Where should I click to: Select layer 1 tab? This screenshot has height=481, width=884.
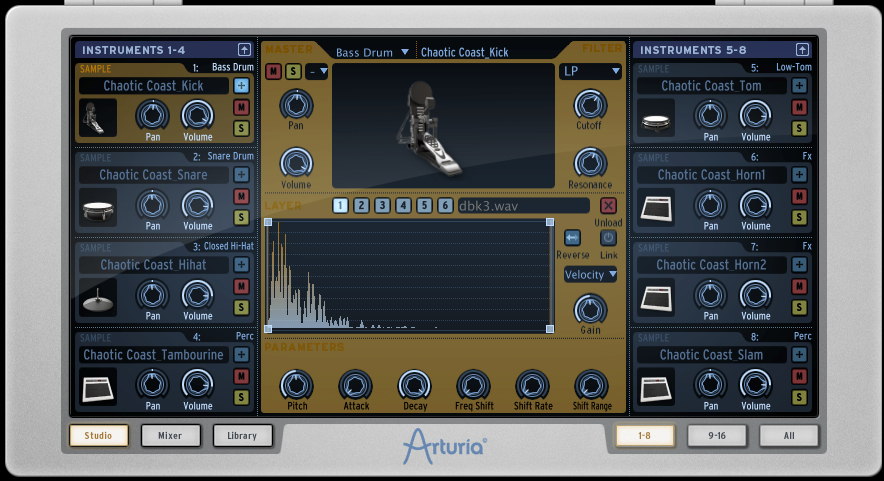click(x=341, y=206)
